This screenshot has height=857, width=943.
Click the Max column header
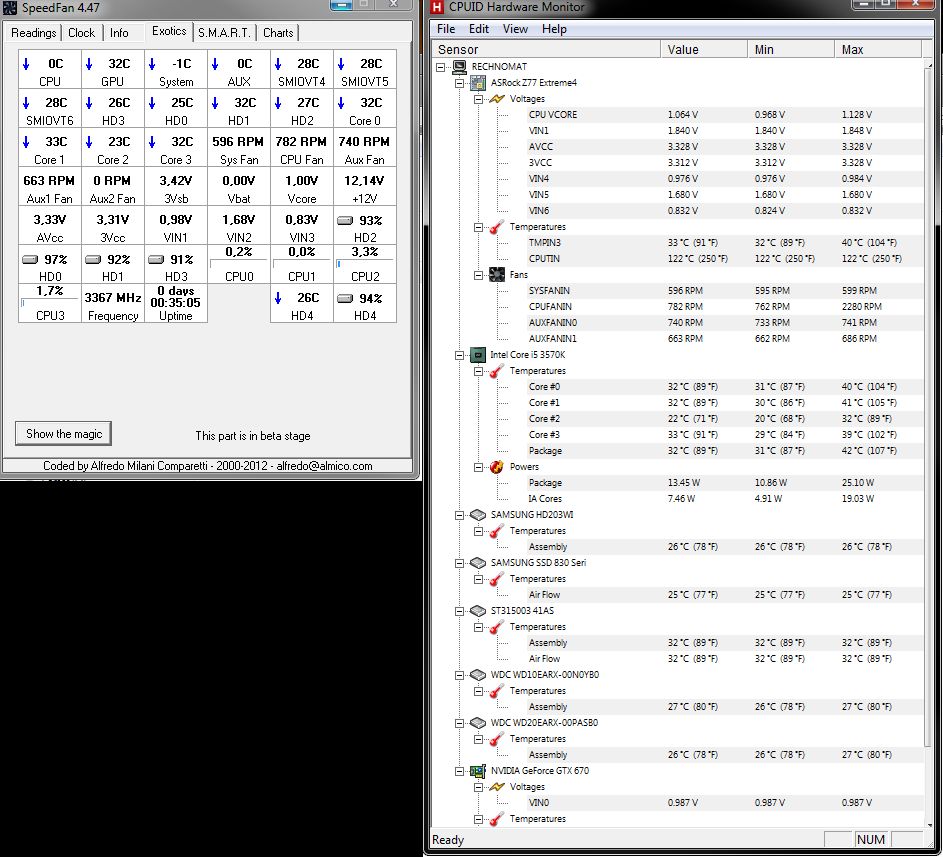pyautogui.click(x=878, y=49)
